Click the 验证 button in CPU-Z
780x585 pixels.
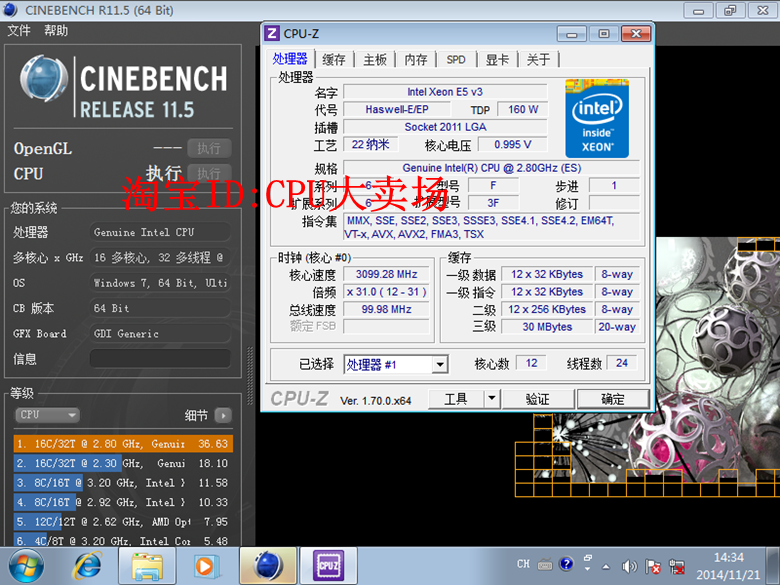(538, 399)
